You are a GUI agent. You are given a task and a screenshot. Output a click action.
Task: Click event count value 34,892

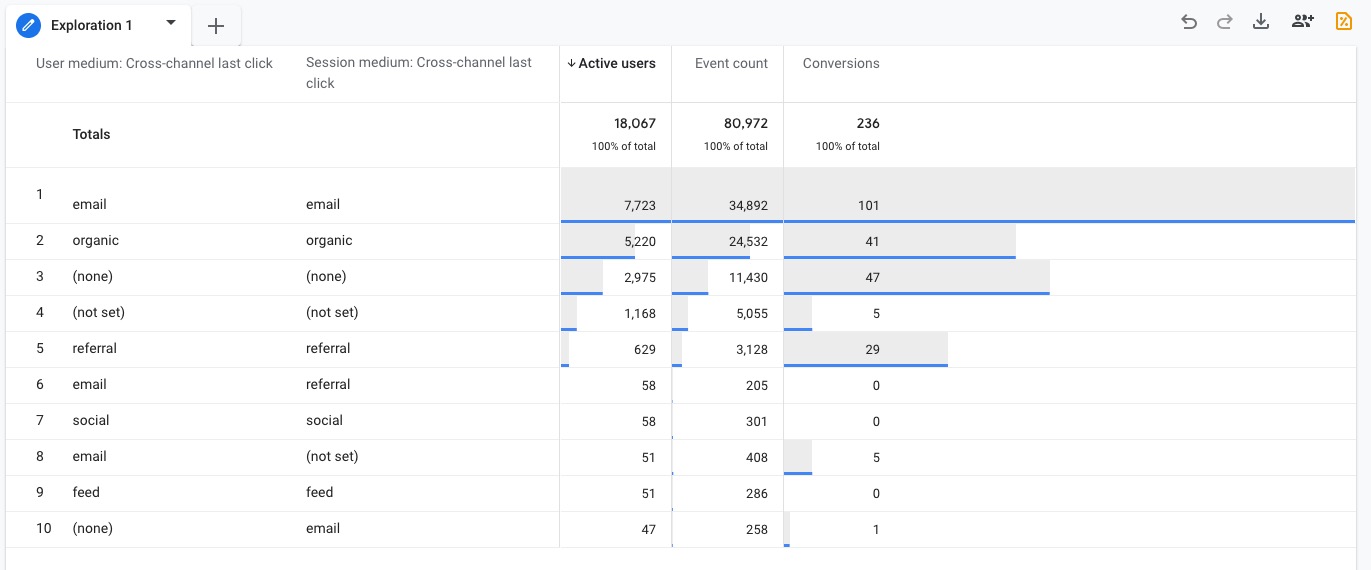748,205
